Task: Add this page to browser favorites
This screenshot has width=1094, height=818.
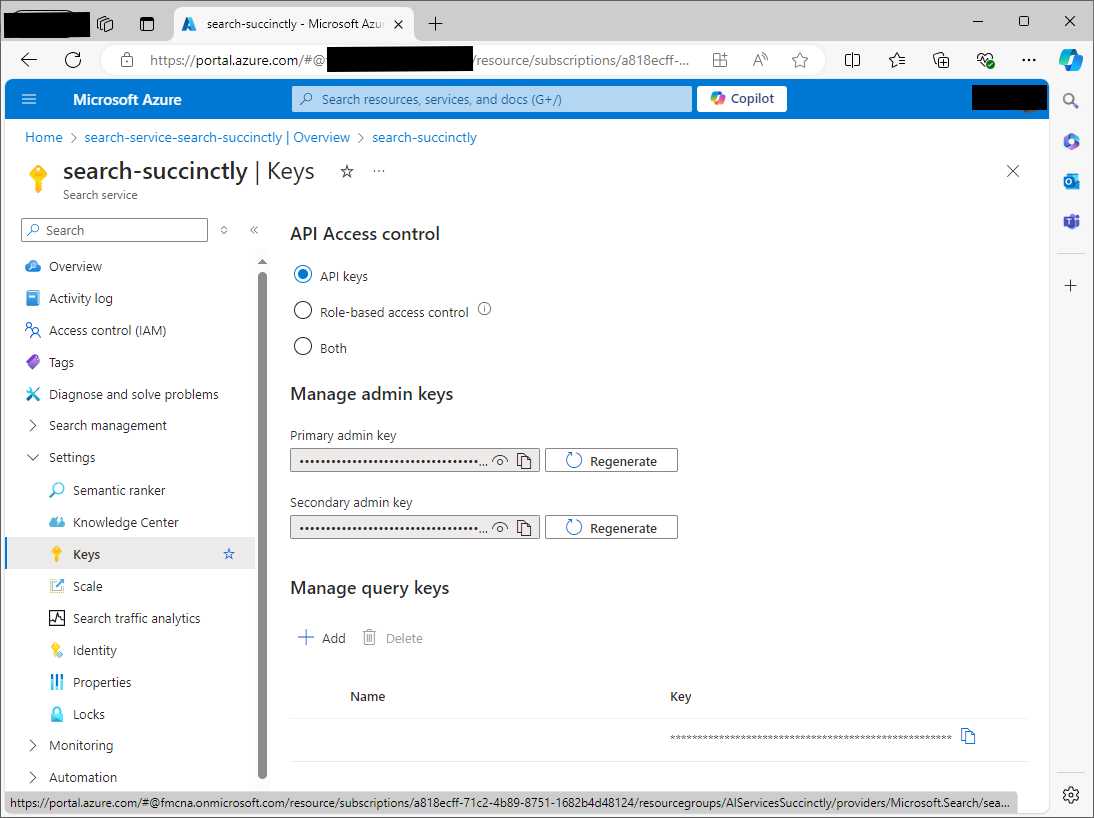Action: (800, 60)
